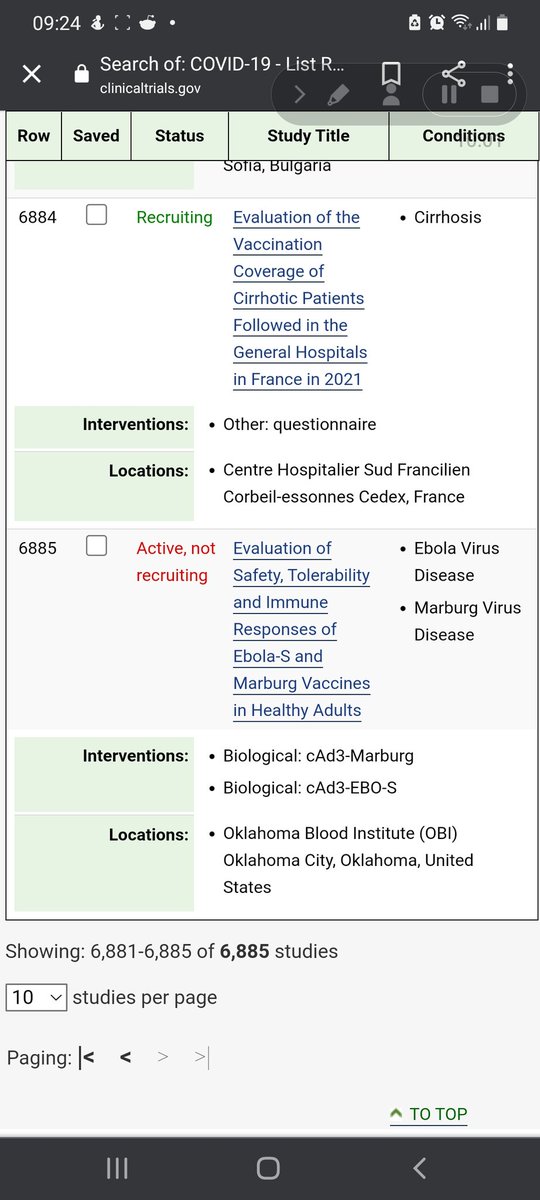Tap the pencil draw icon on the recorder overlay
Viewport: 540px width, 1200px height.
point(338,95)
